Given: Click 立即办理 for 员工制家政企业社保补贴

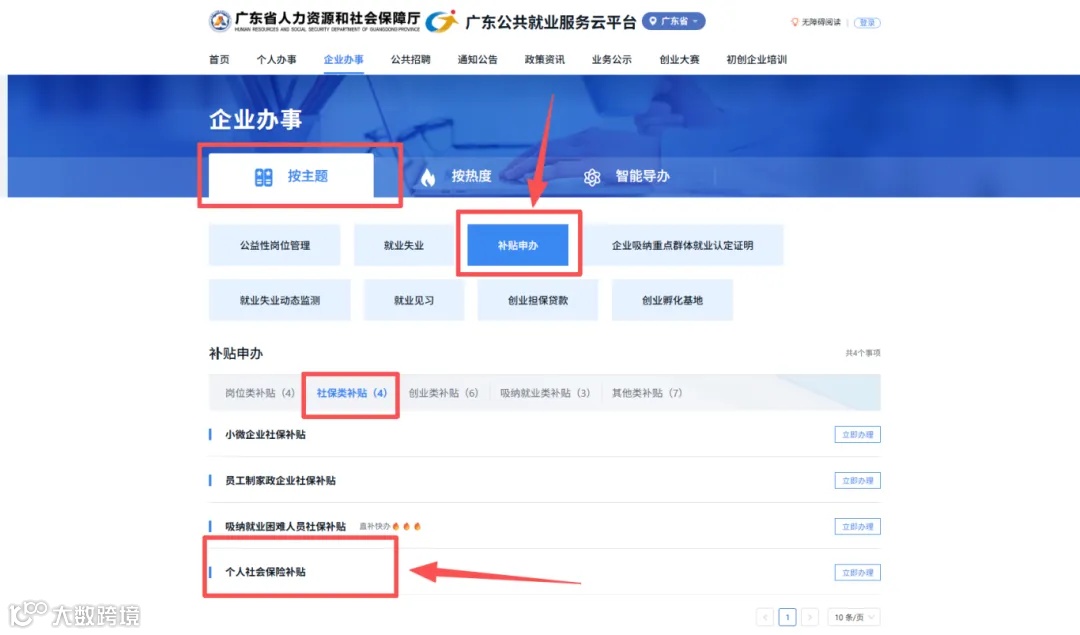Looking at the screenshot, I should 858,481.
